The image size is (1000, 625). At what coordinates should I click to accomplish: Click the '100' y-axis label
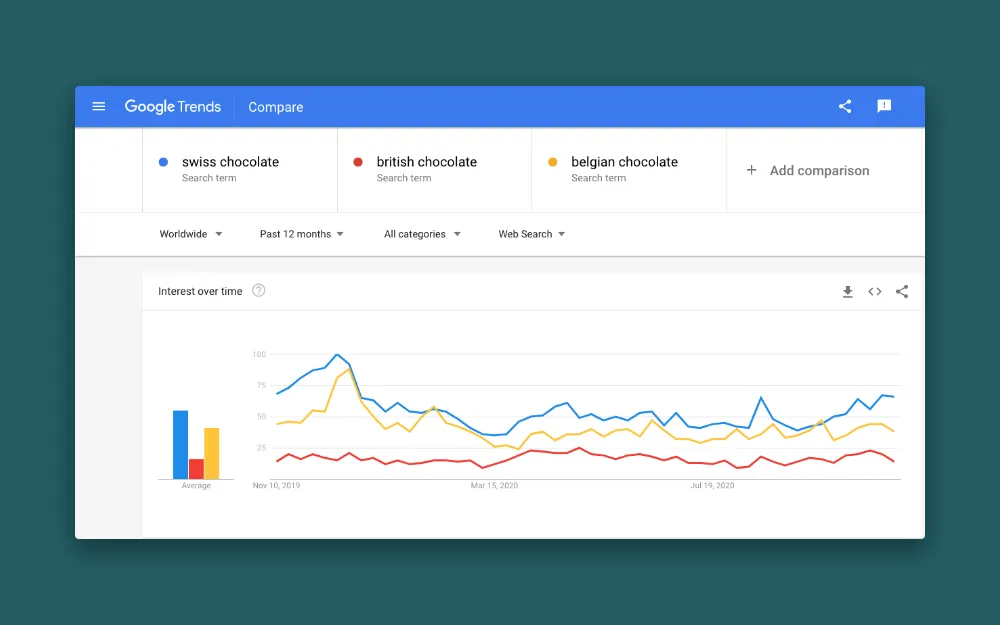tap(259, 354)
